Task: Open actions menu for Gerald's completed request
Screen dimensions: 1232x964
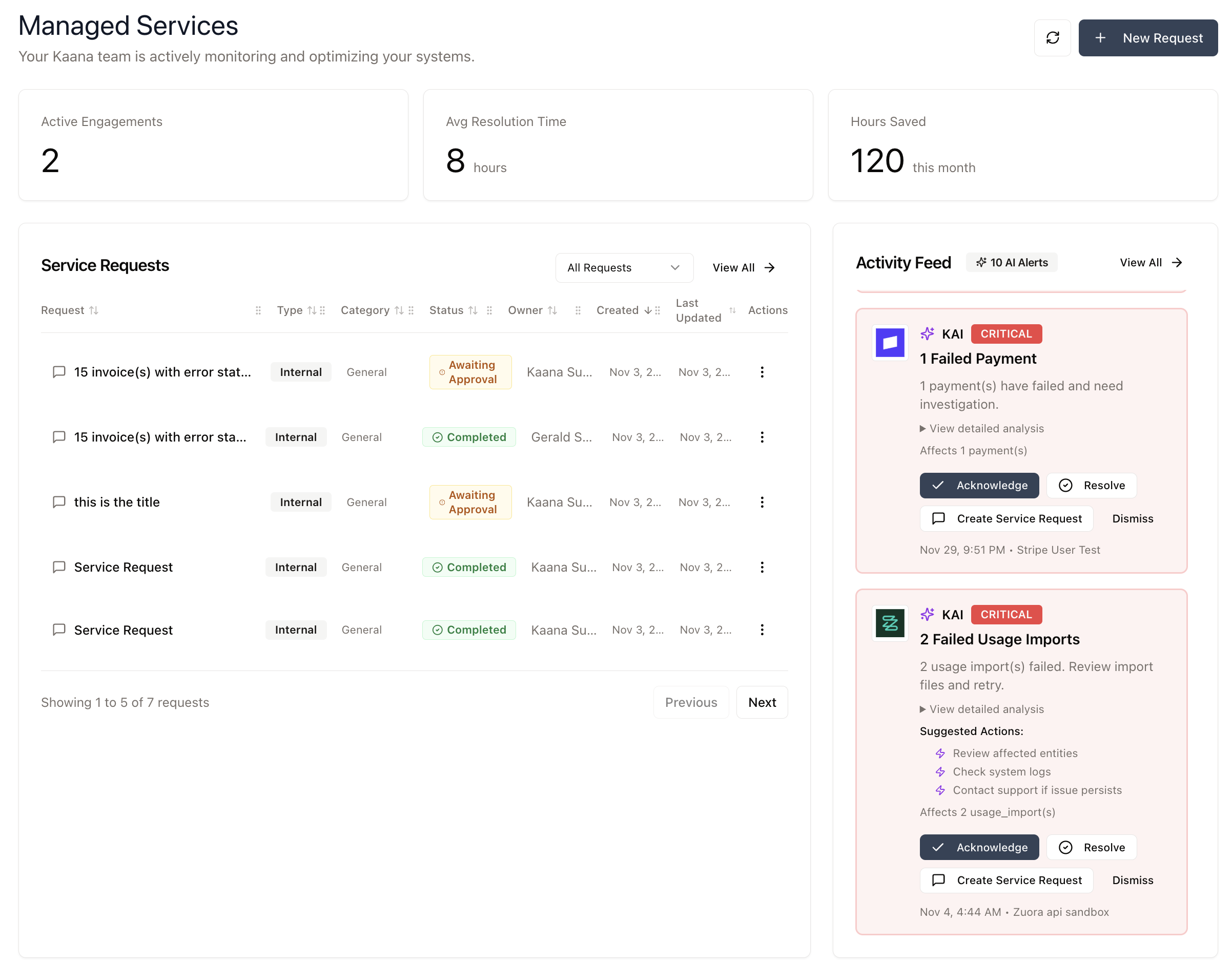Action: tap(762, 437)
